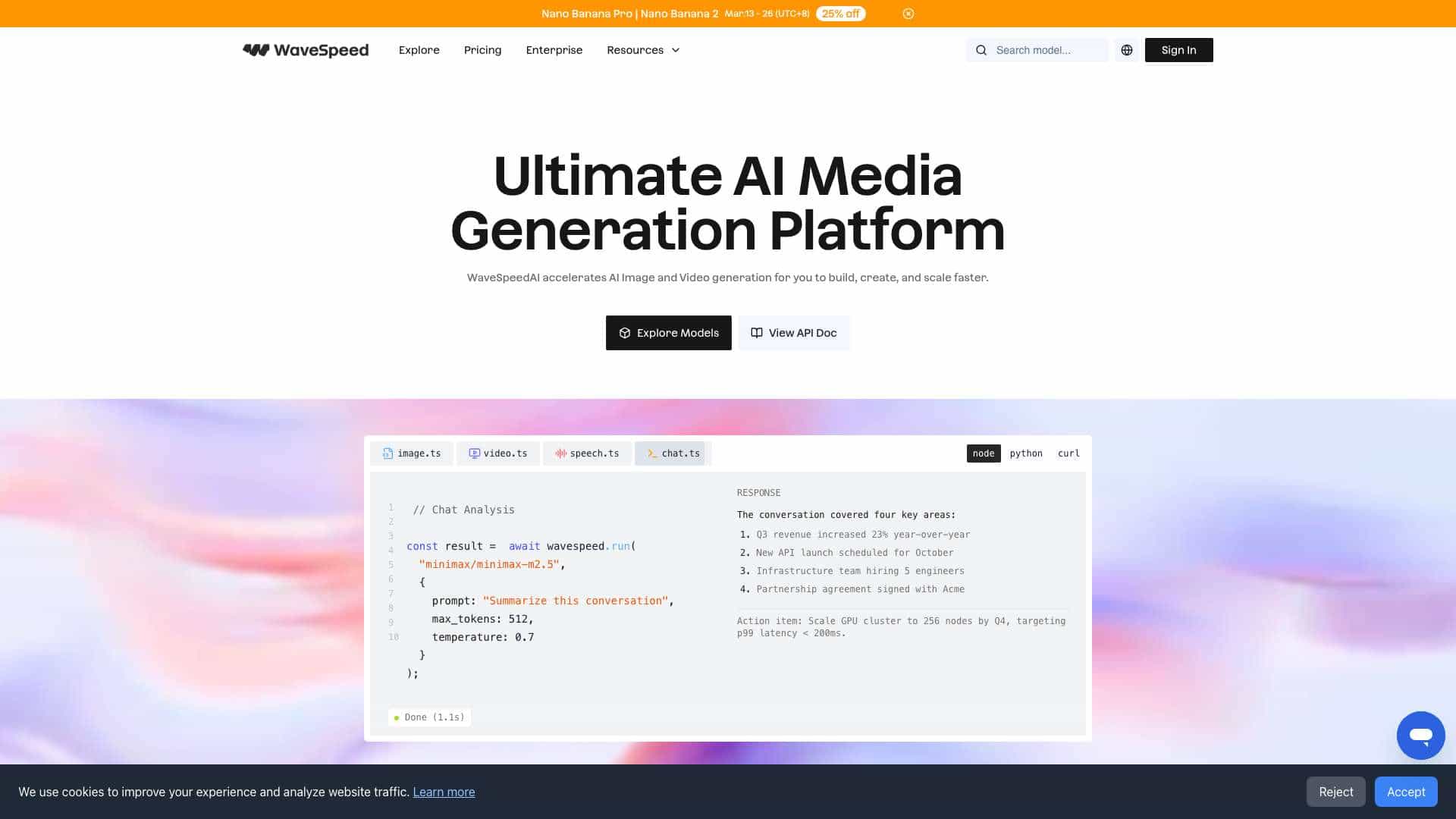Focus the Search model input field

[x=1037, y=50]
